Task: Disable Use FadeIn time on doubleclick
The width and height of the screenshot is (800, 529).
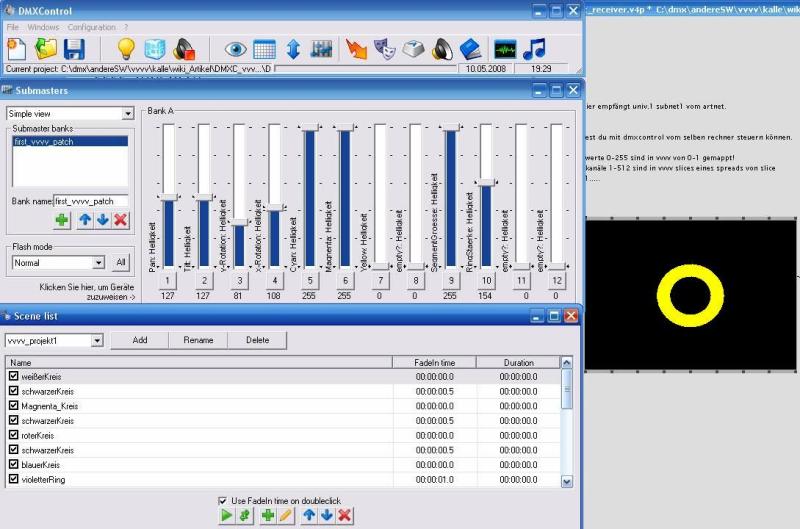Action: point(223,500)
